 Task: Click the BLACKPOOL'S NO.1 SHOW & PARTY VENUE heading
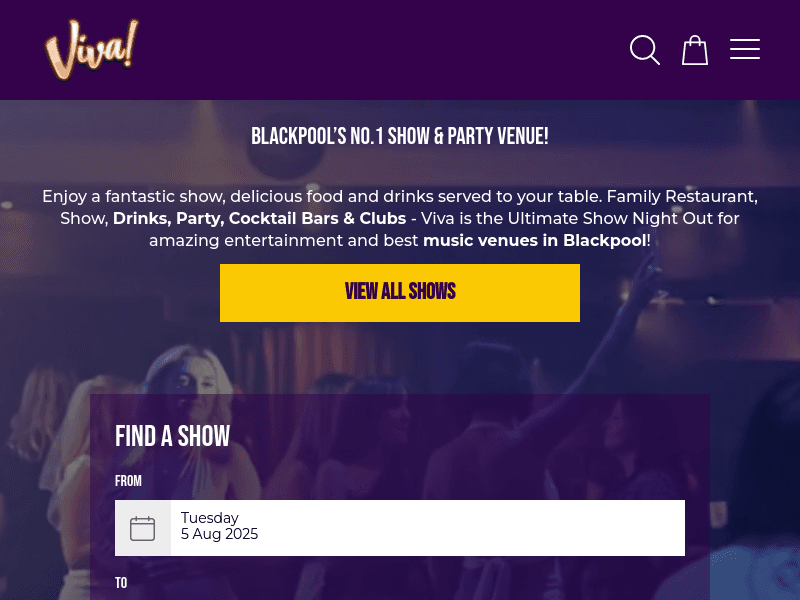coord(400,136)
